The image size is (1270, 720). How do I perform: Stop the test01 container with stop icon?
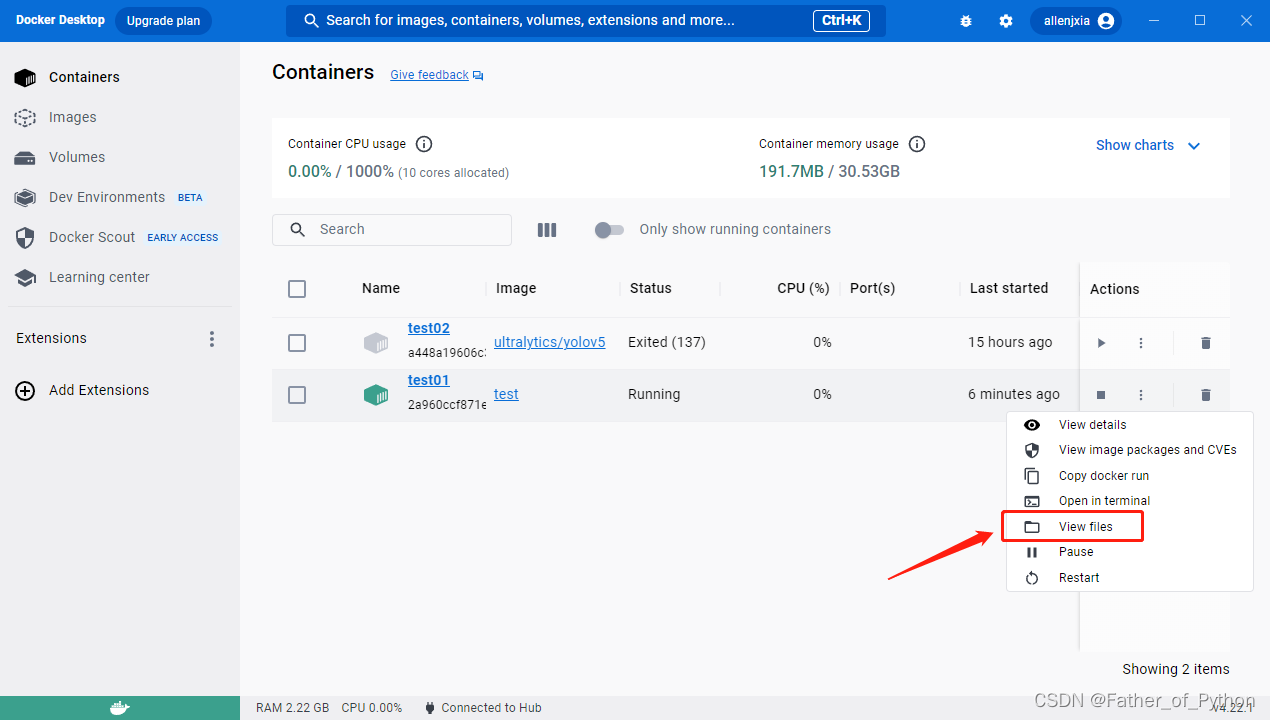[1101, 395]
